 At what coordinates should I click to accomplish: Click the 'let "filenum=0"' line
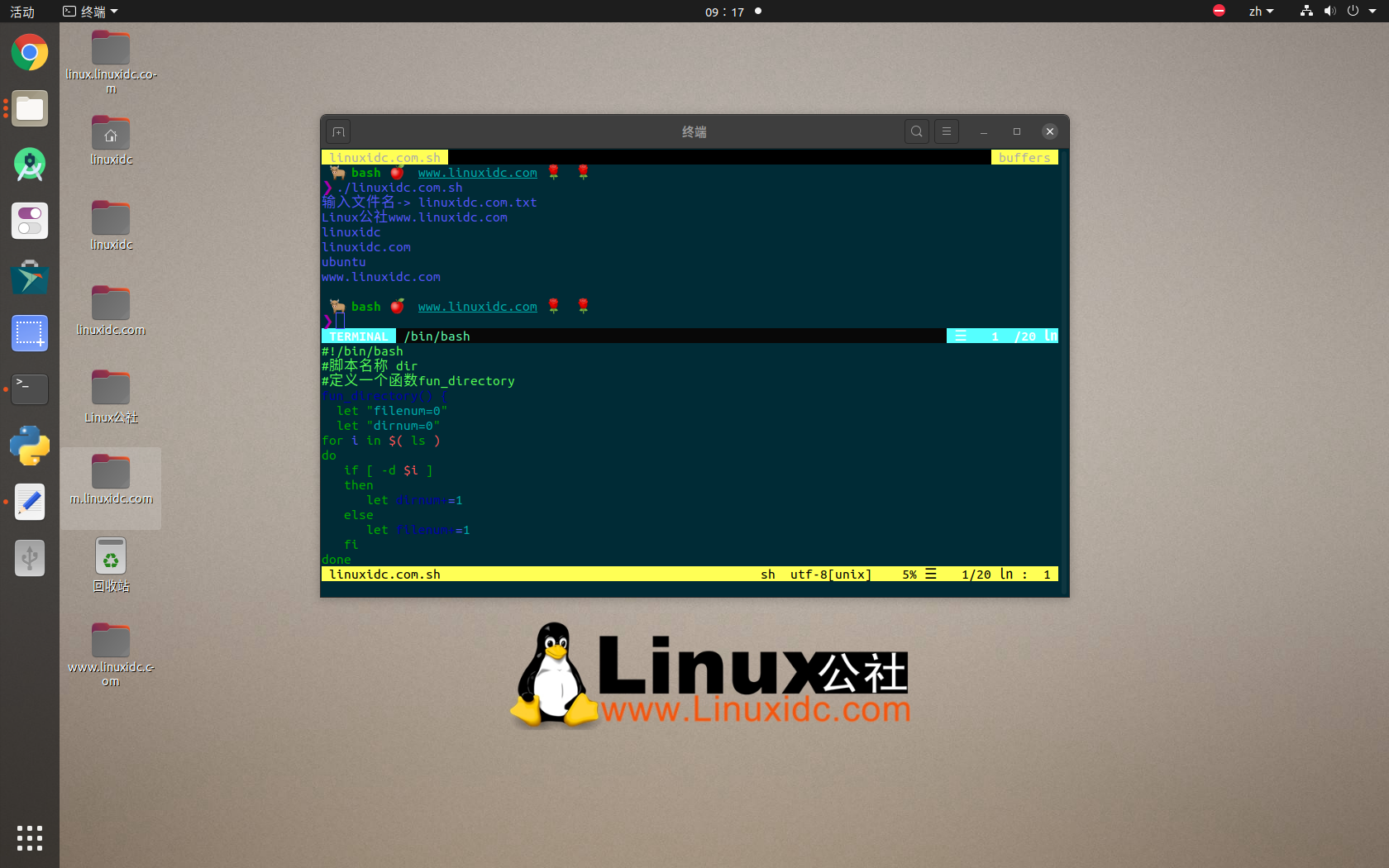tap(392, 411)
